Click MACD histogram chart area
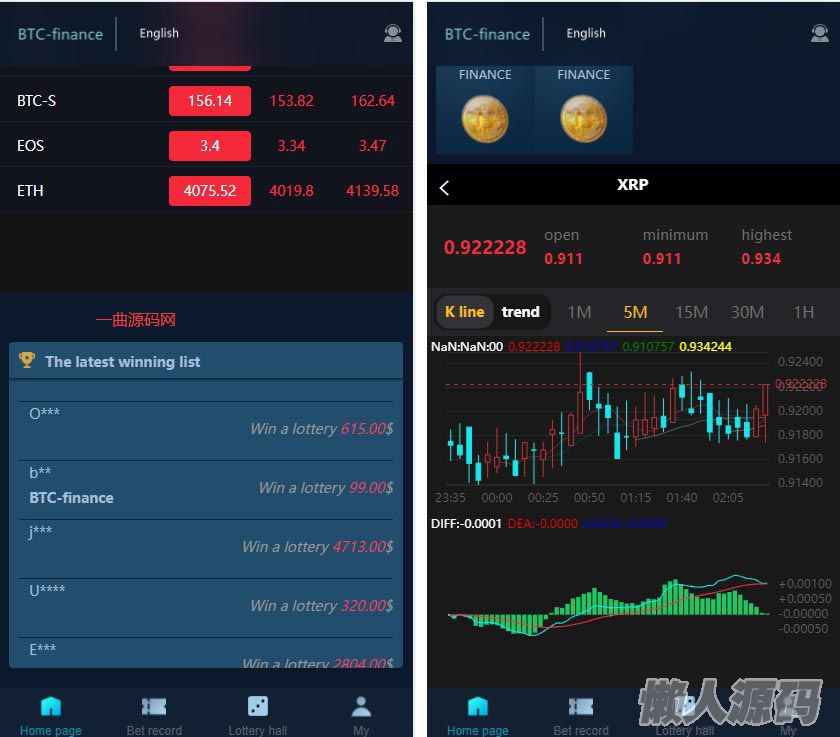The height and width of the screenshot is (737, 840). (608, 608)
